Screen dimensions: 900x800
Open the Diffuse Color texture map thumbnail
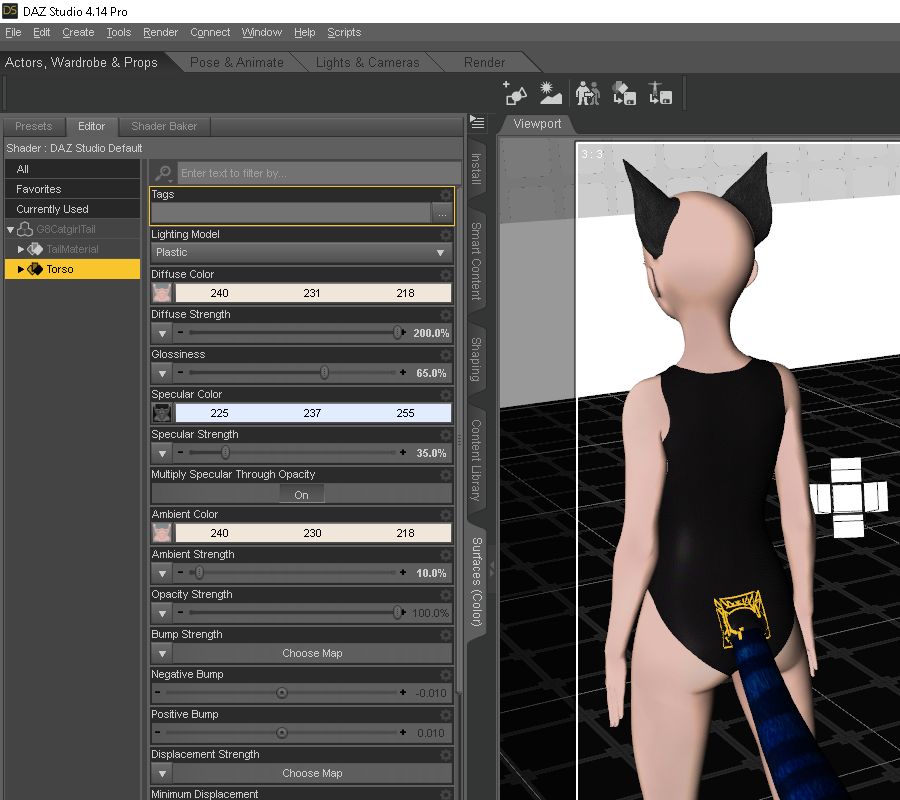click(162, 293)
